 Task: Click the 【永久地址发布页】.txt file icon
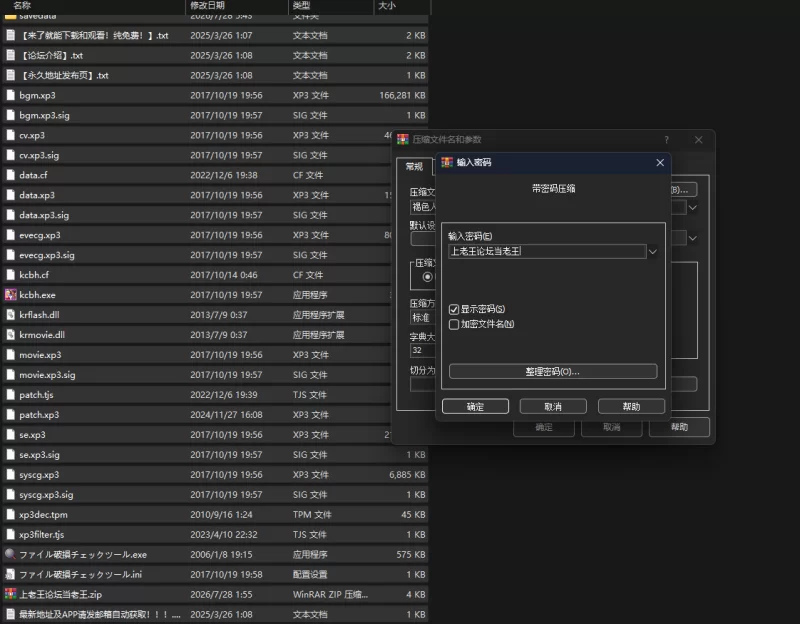point(10,75)
